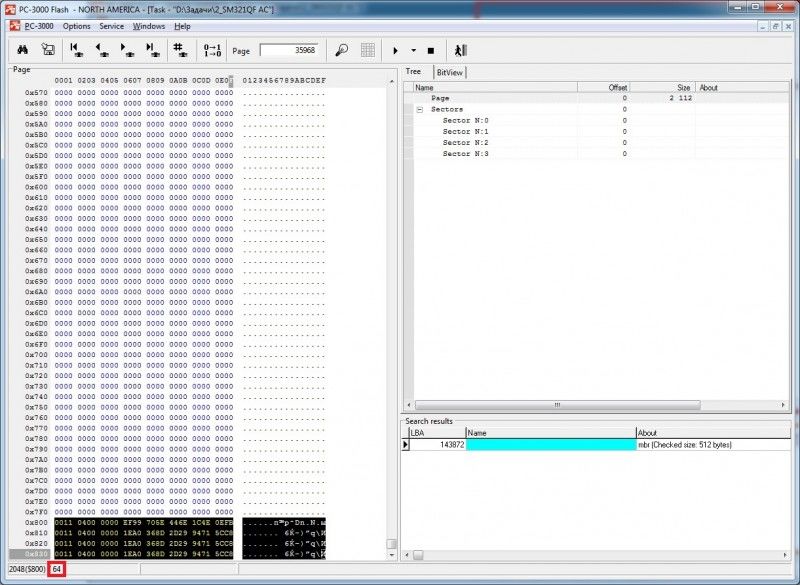Click the Page number input field
The width and height of the screenshot is (800, 585).
(x=289, y=50)
